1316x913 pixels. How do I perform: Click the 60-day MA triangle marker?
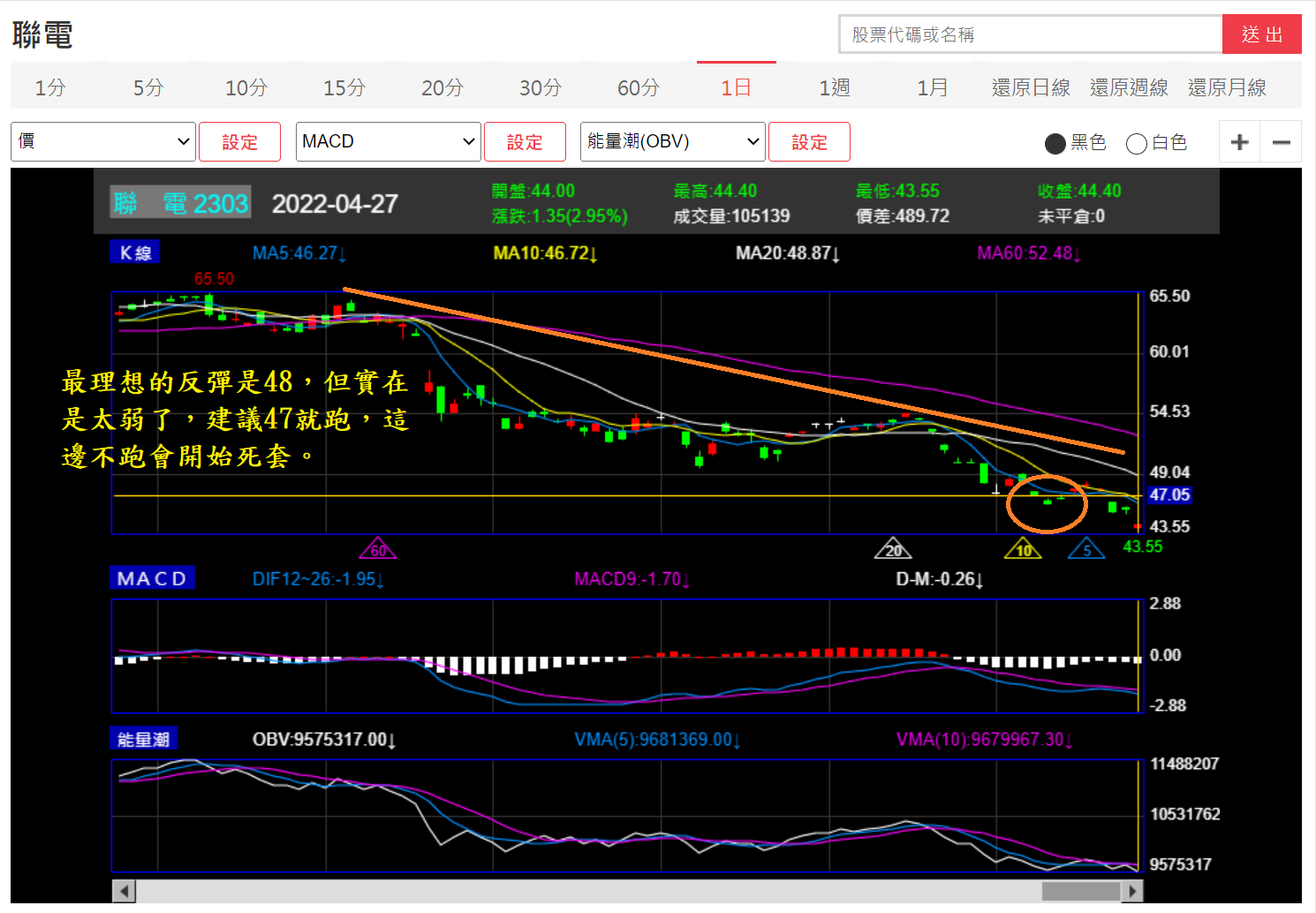tap(378, 549)
